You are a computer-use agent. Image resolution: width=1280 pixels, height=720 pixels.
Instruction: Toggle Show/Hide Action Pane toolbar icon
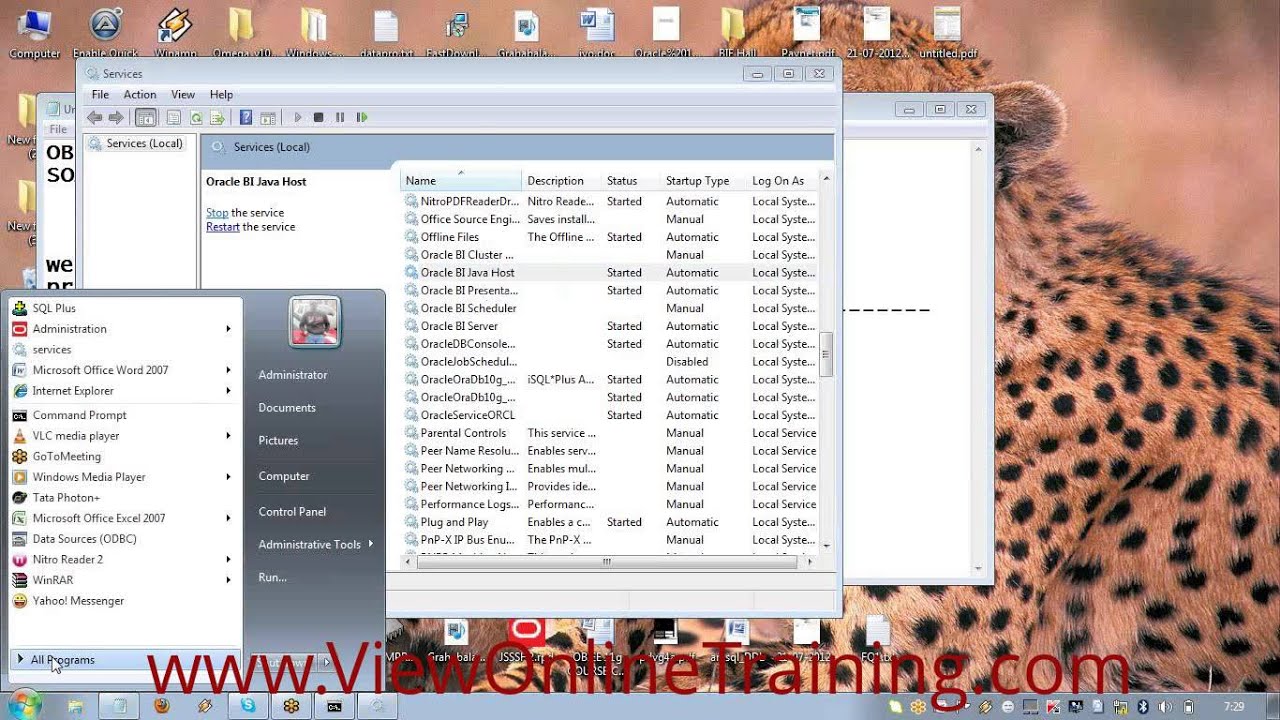(x=268, y=118)
